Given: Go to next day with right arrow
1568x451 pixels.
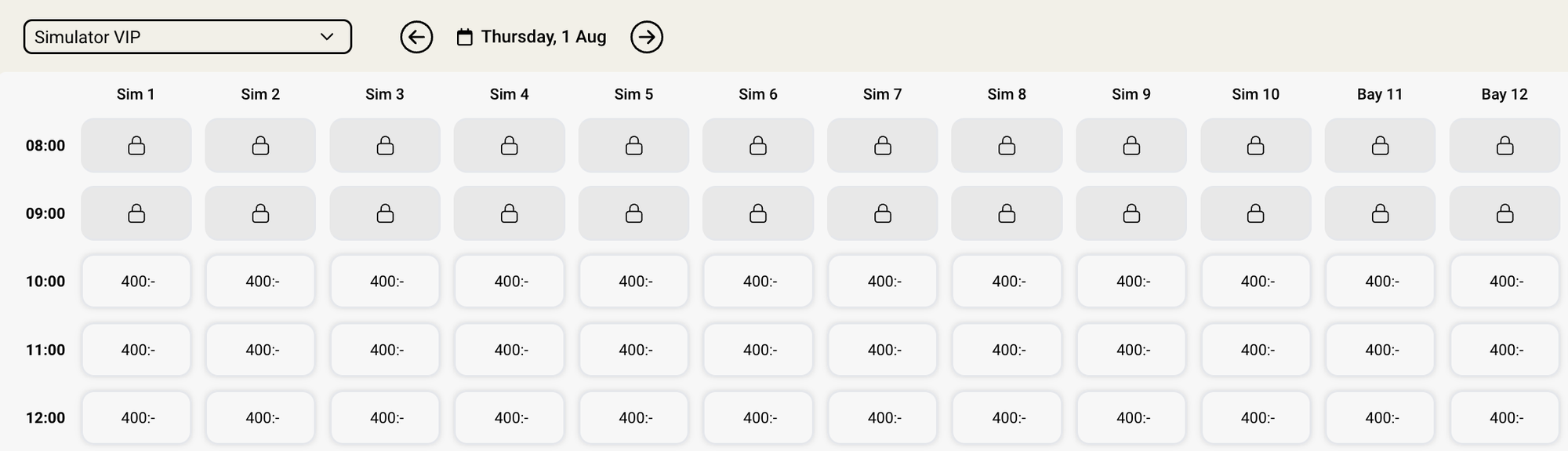Looking at the screenshot, I should coord(647,37).
